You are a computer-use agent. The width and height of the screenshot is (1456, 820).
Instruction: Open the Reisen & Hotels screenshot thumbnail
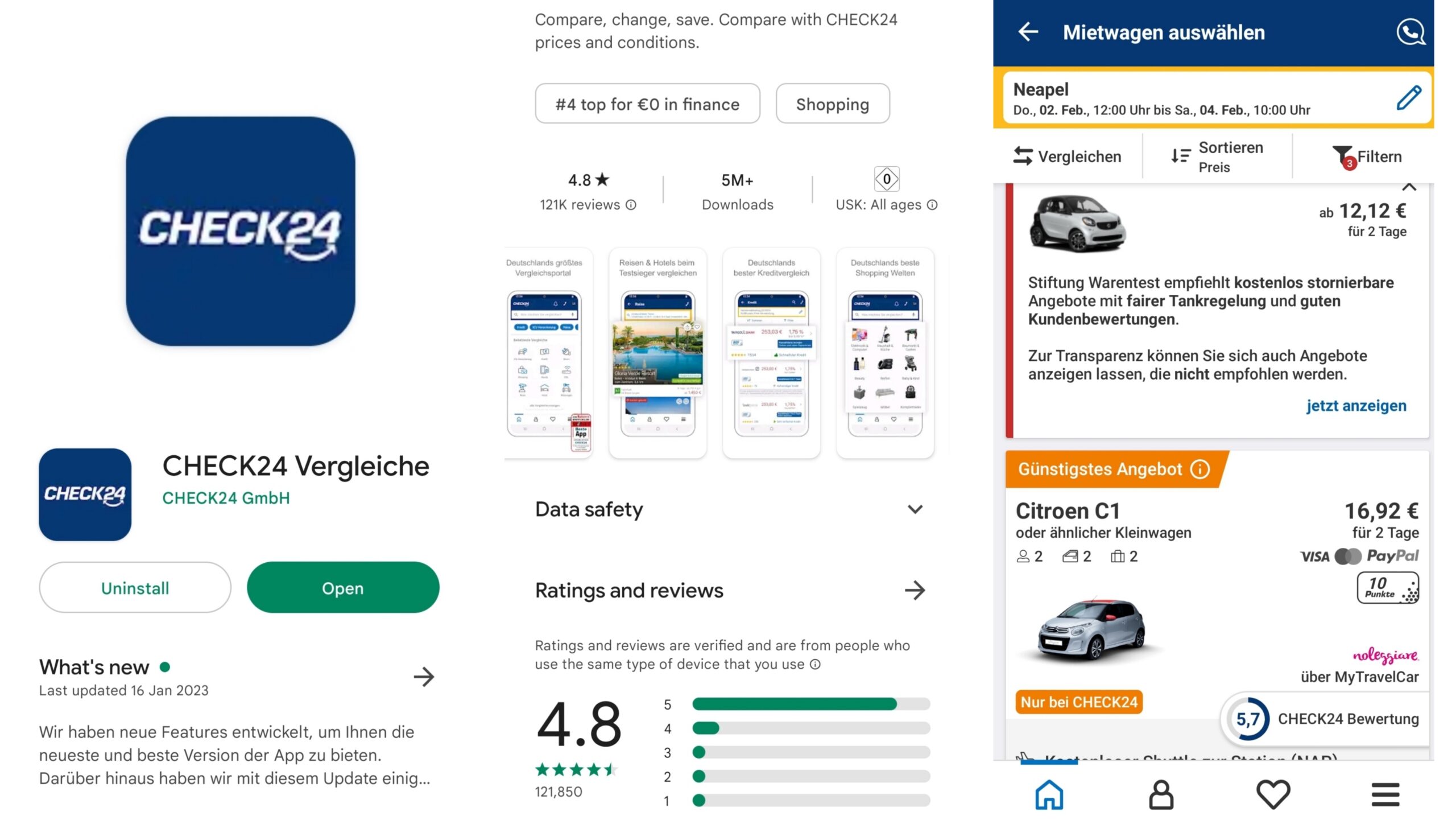coord(657,353)
